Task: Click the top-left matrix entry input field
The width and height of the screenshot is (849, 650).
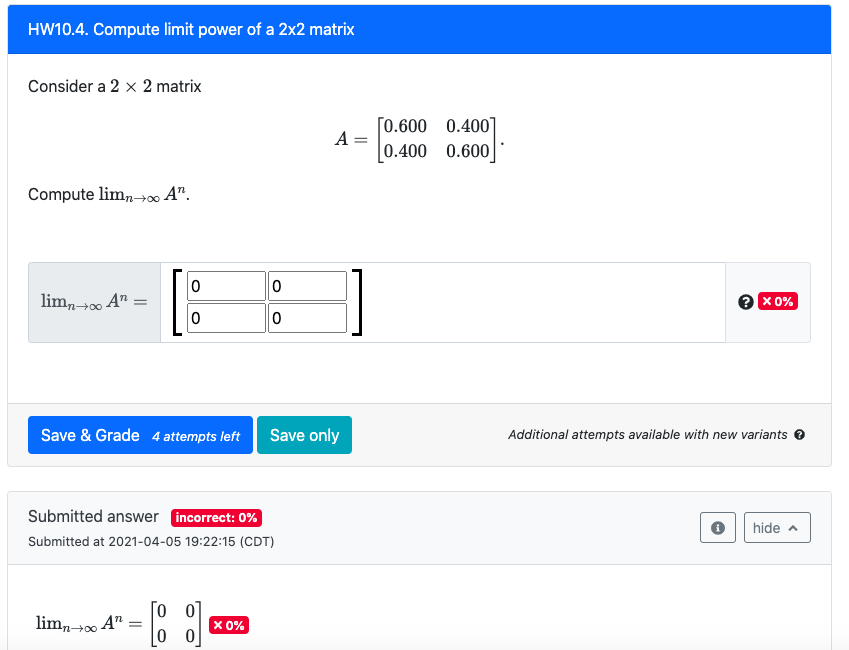Action: [x=227, y=285]
